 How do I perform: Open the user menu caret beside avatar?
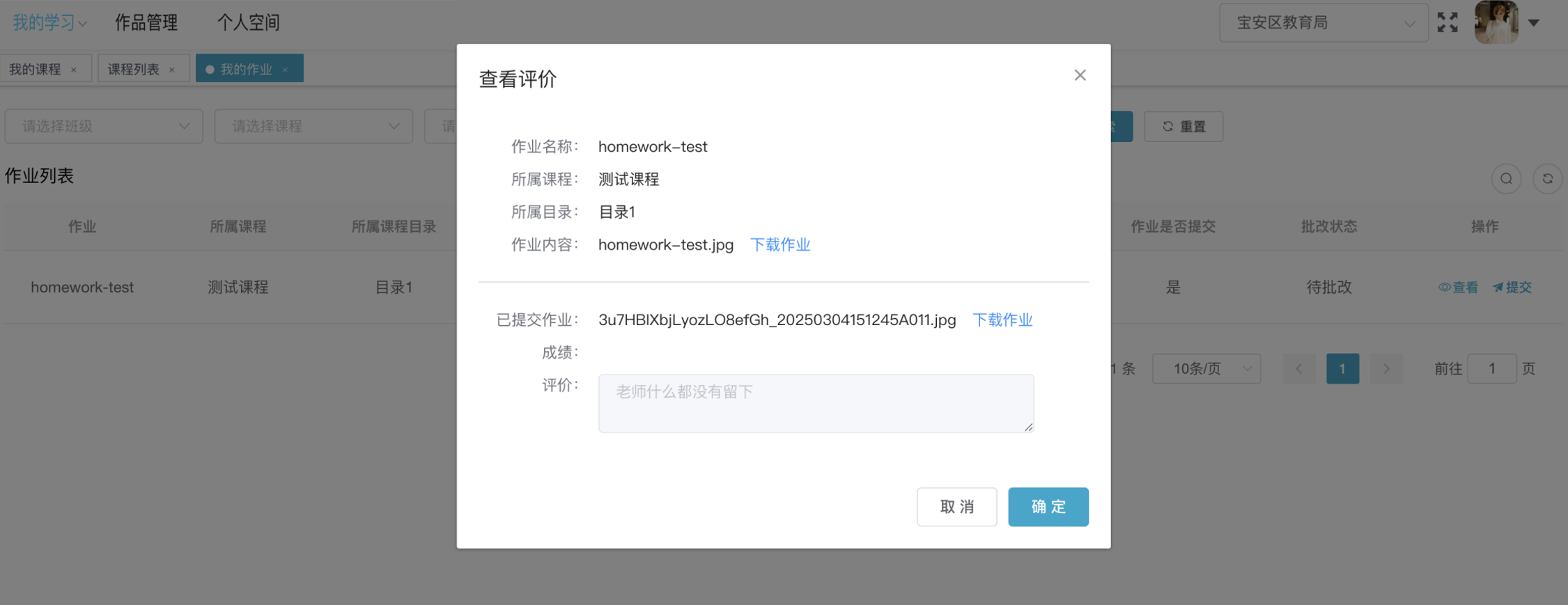[x=1534, y=23]
